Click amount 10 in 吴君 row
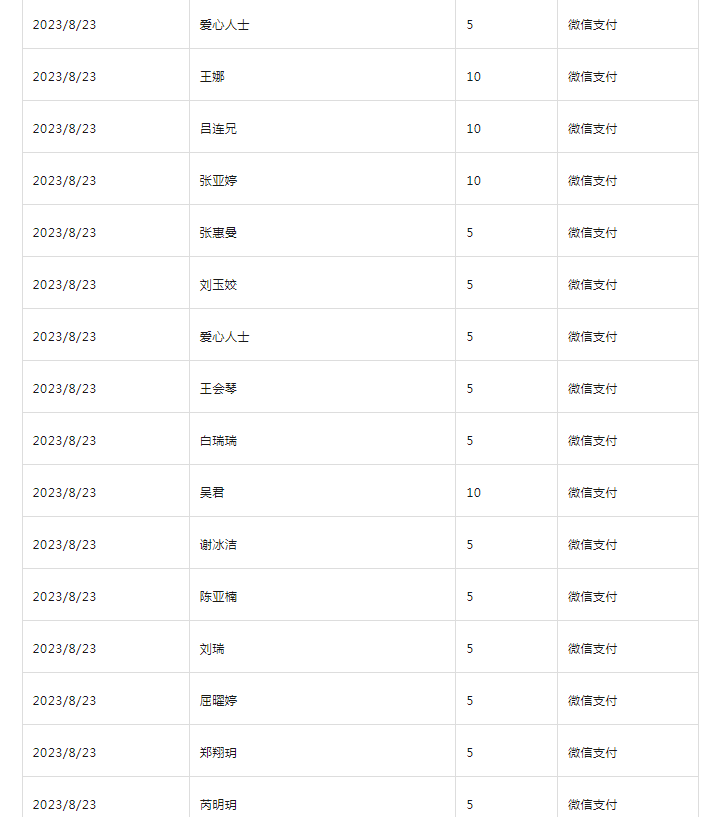This screenshot has height=817, width=709. (x=474, y=493)
